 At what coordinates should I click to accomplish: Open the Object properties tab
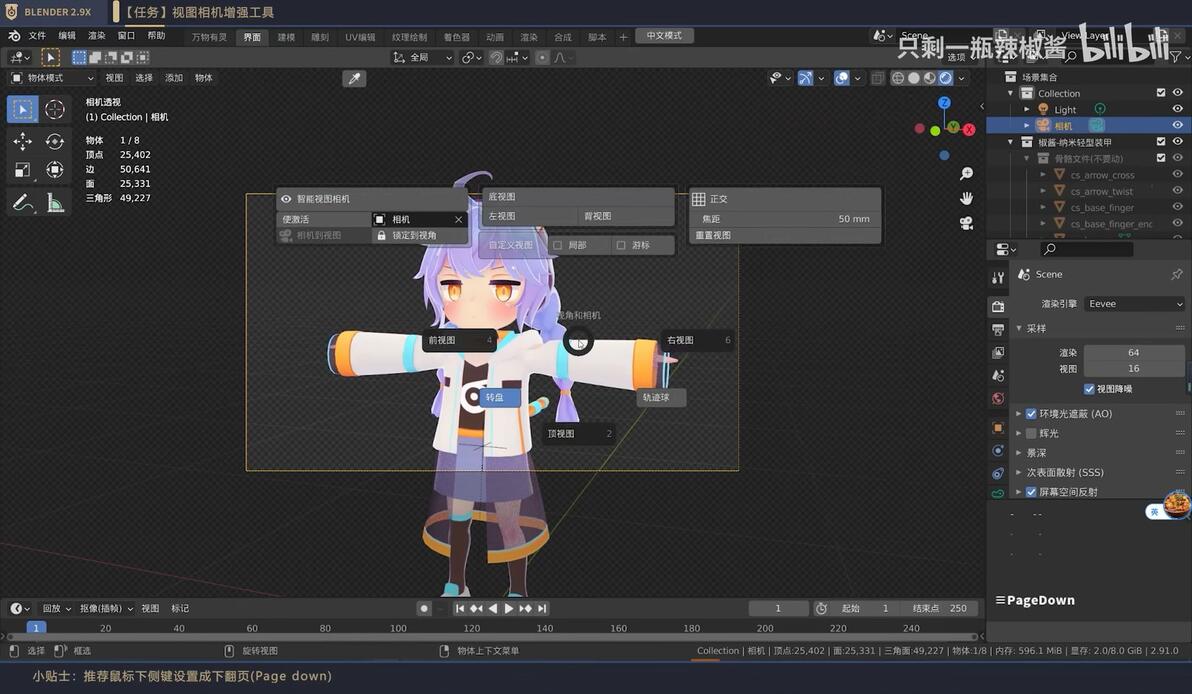pos(998,428)
